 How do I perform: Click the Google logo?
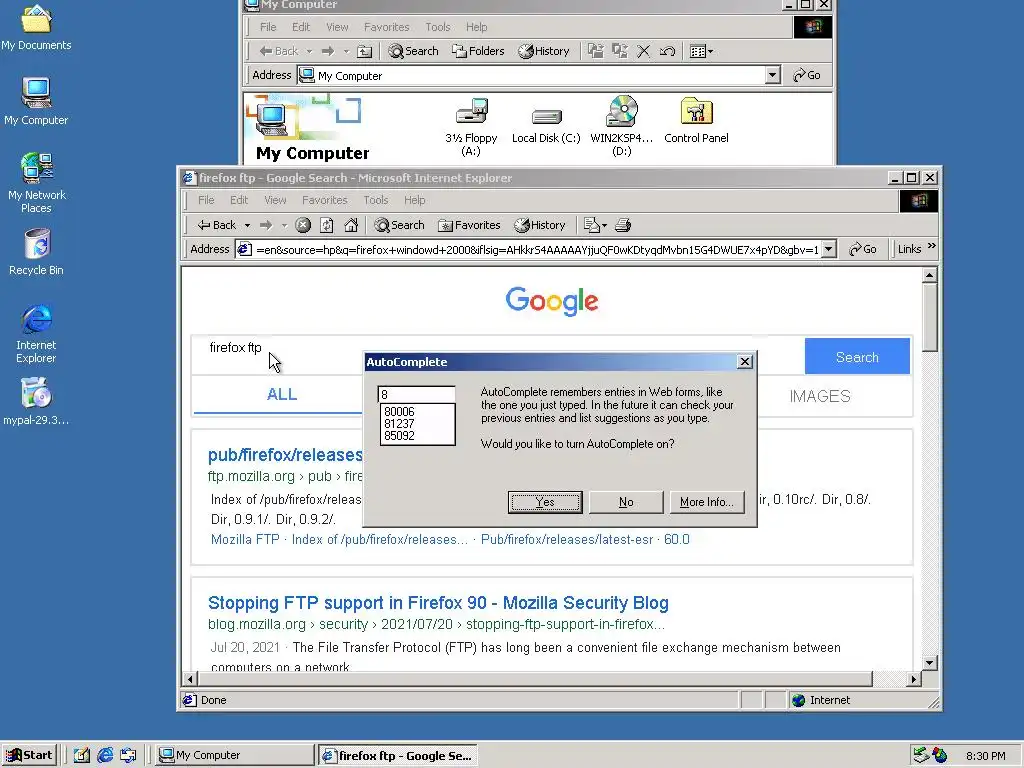click(x=552, y=301)
